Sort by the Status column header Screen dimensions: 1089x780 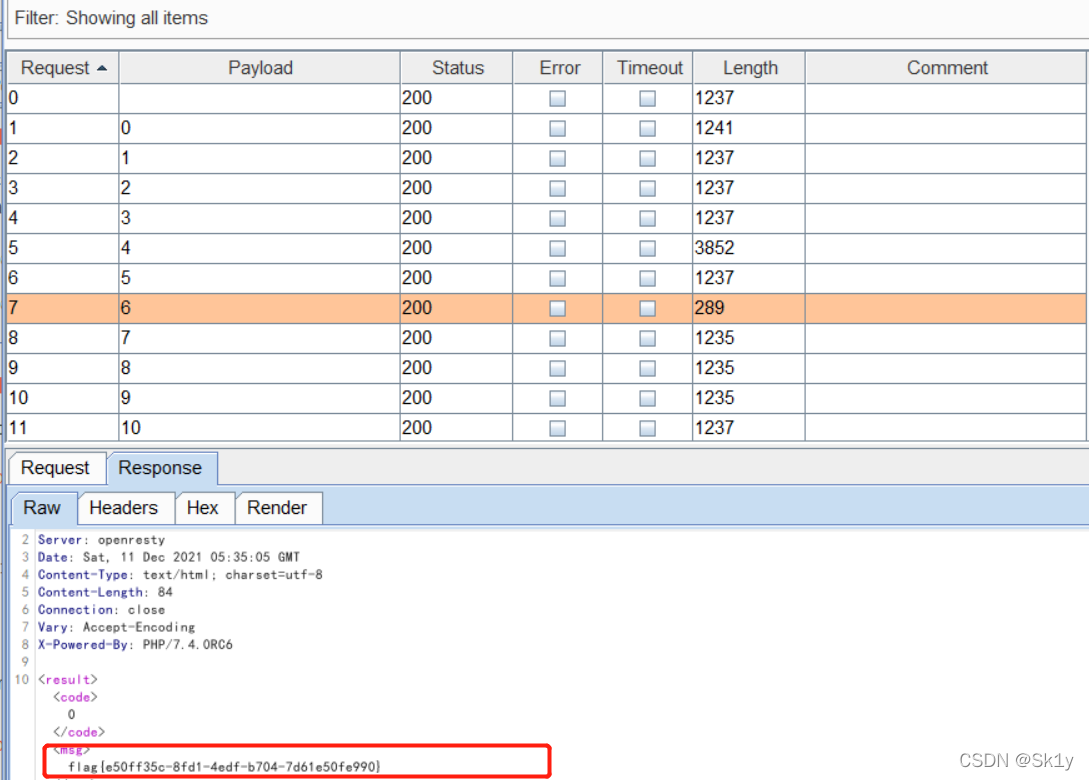pyautogui.click(x=457, y=68)
